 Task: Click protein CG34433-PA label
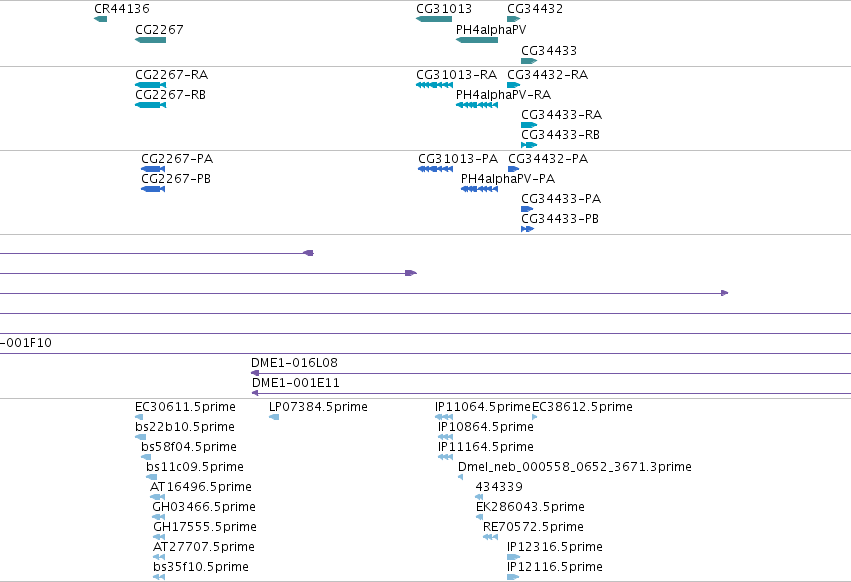(x=561, y=199)
